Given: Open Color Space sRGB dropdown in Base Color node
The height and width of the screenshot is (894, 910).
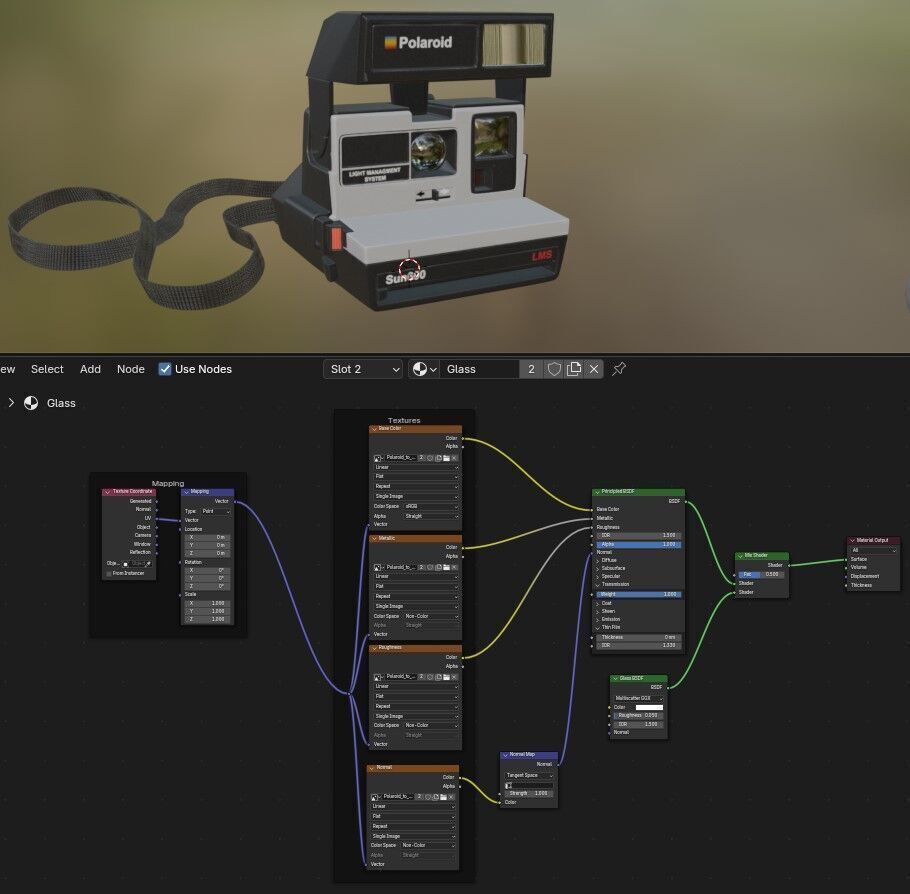Looking at the screenshot, I should pos(431,506).
